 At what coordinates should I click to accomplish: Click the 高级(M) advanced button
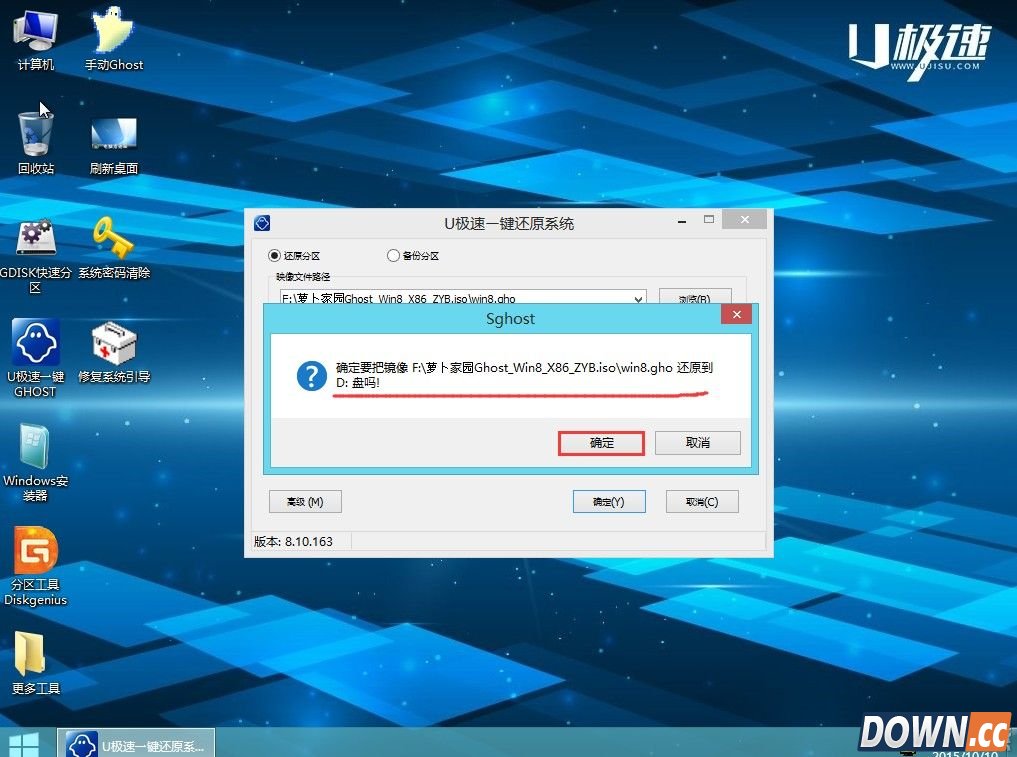[x=305, y=501]
